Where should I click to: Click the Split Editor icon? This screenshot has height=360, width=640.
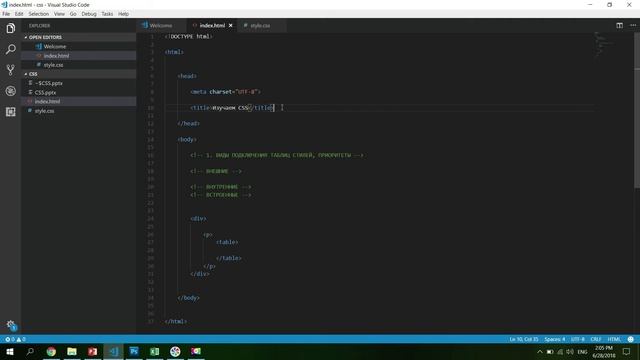[x=619, y=25]
